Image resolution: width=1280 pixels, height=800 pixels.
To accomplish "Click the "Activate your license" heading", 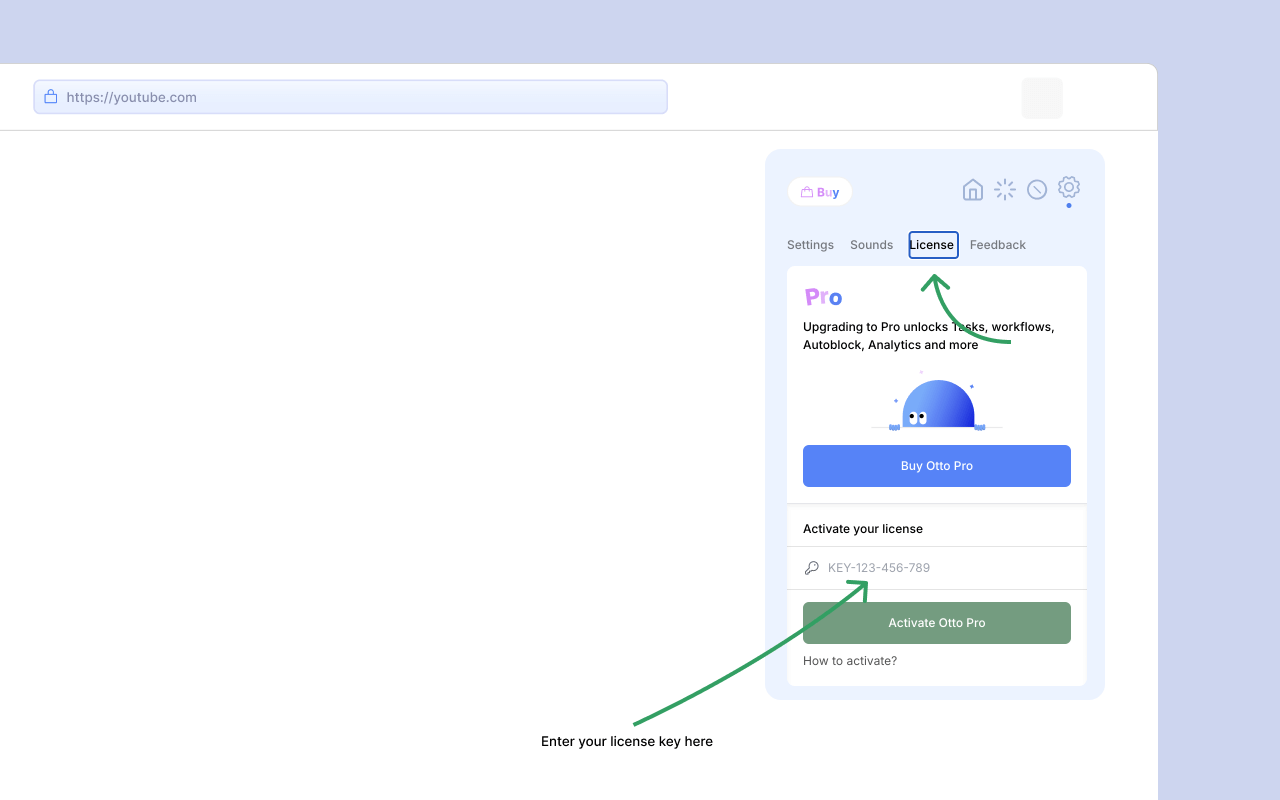I will point(863,529).
